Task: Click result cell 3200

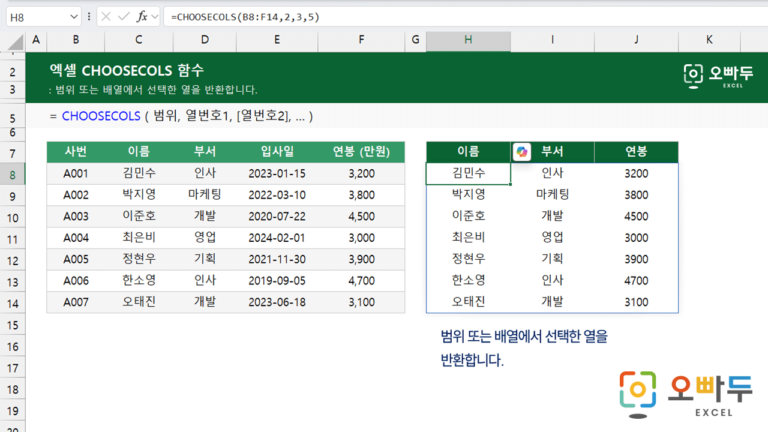Action: point(636,173)
